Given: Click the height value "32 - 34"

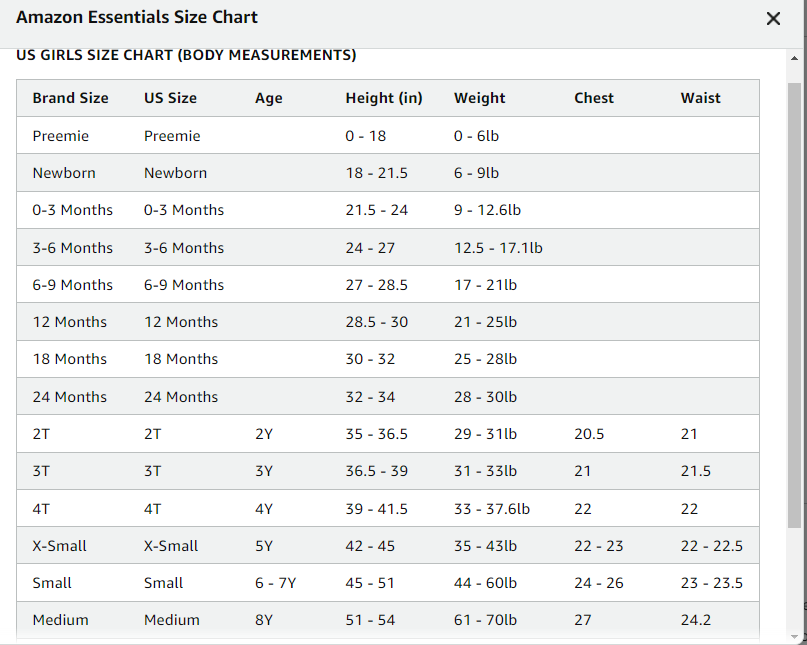Looking at the screenshot, I should click(x=370, y=397).
